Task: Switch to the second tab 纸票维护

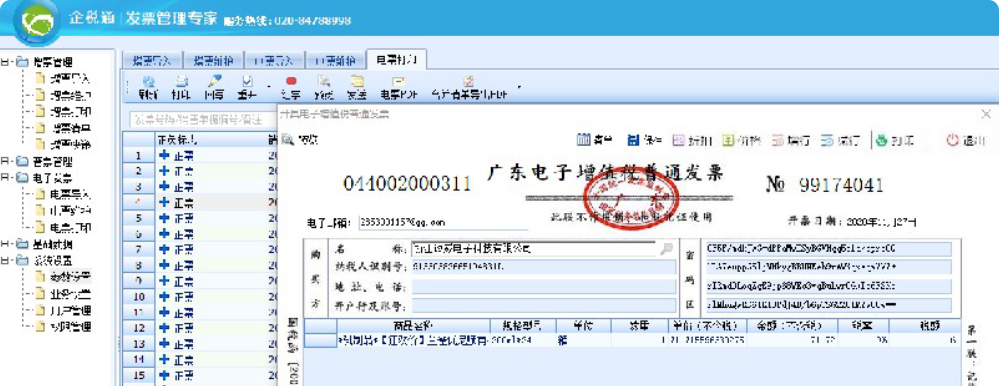Action: (x=213, y=61)
